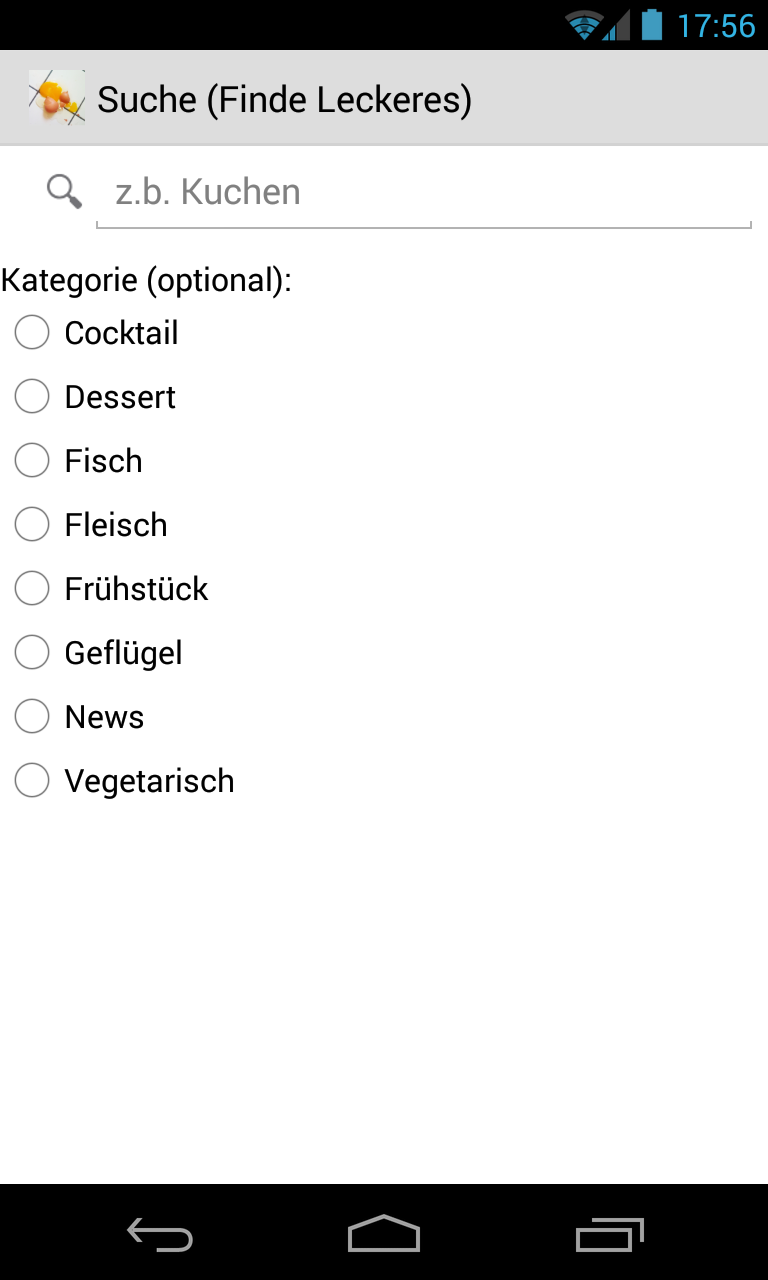Screen dimensions: 768x1280
Task: Open the recent apps overview icon
Action: [x=610, y=1235]
